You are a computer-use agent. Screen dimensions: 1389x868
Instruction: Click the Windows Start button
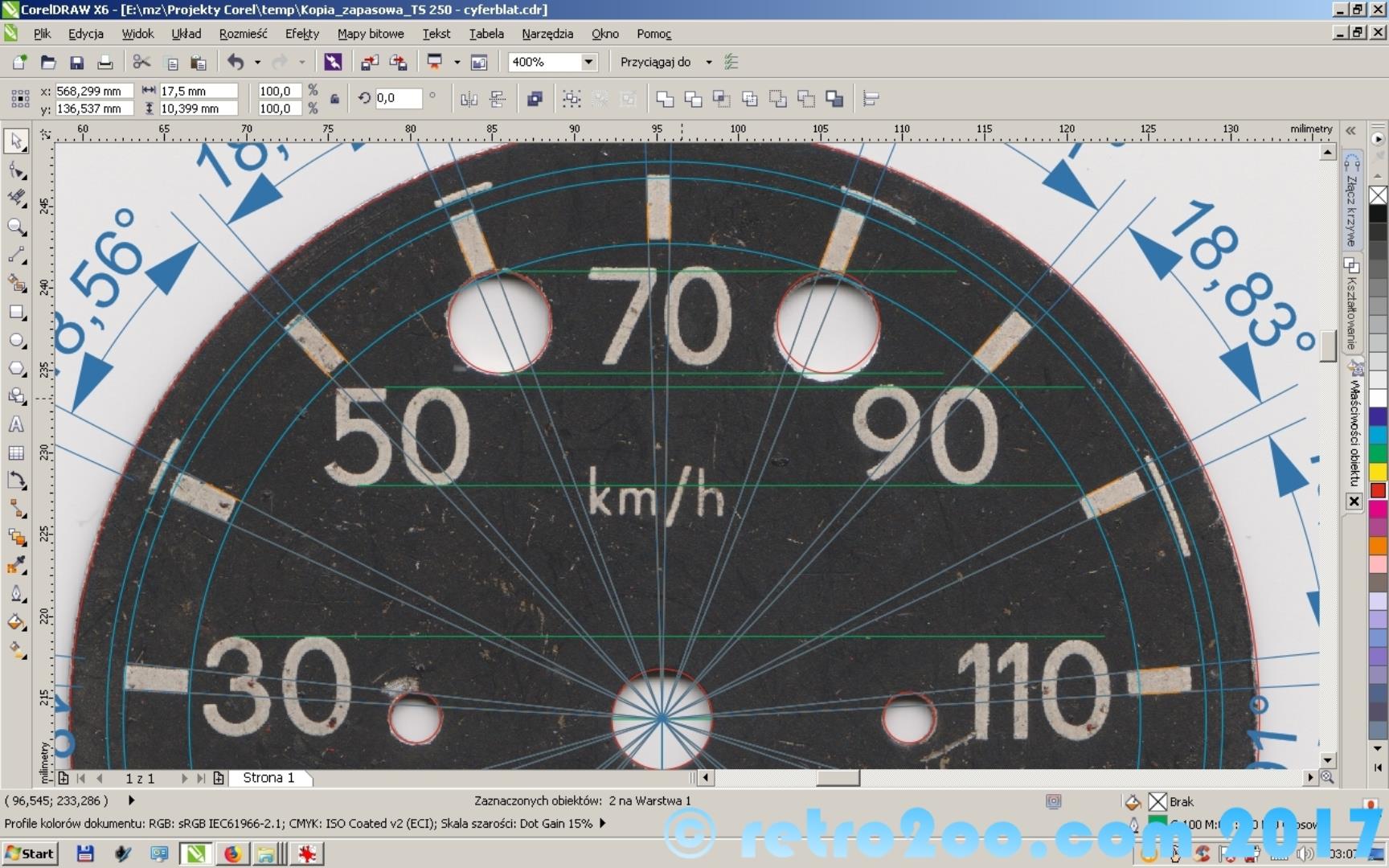[x=30, y=854]
